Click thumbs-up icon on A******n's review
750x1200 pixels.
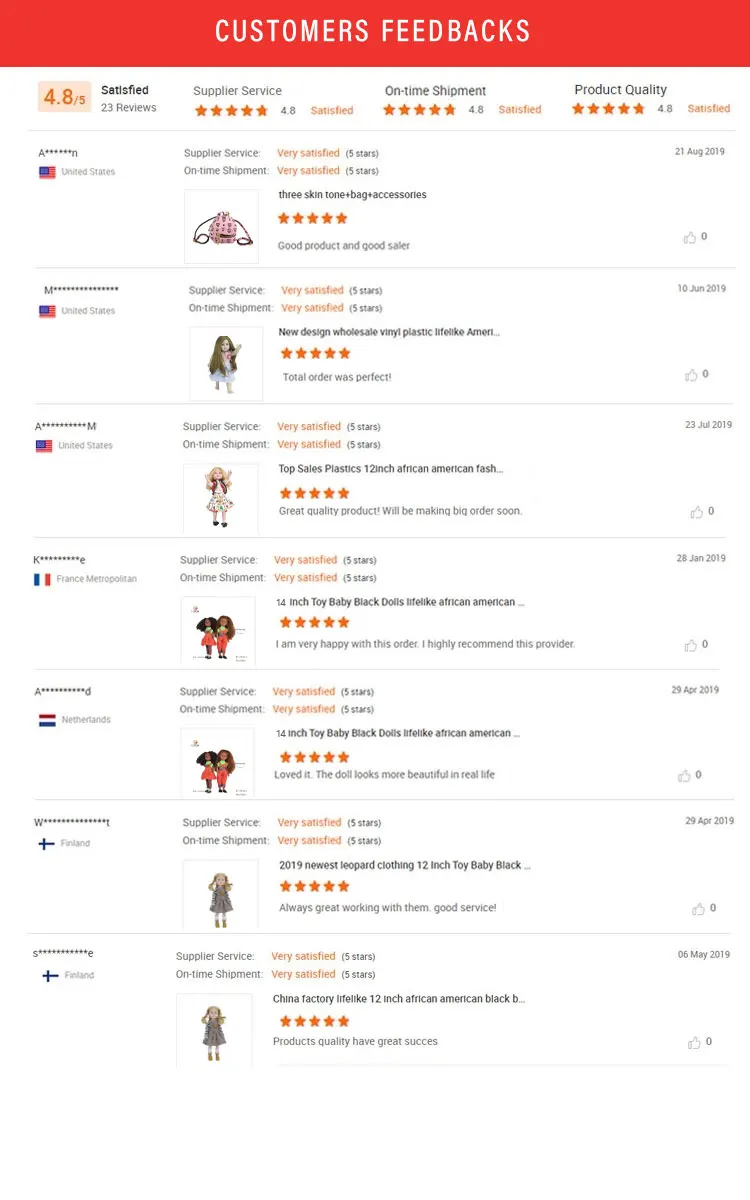coord(690,237)
